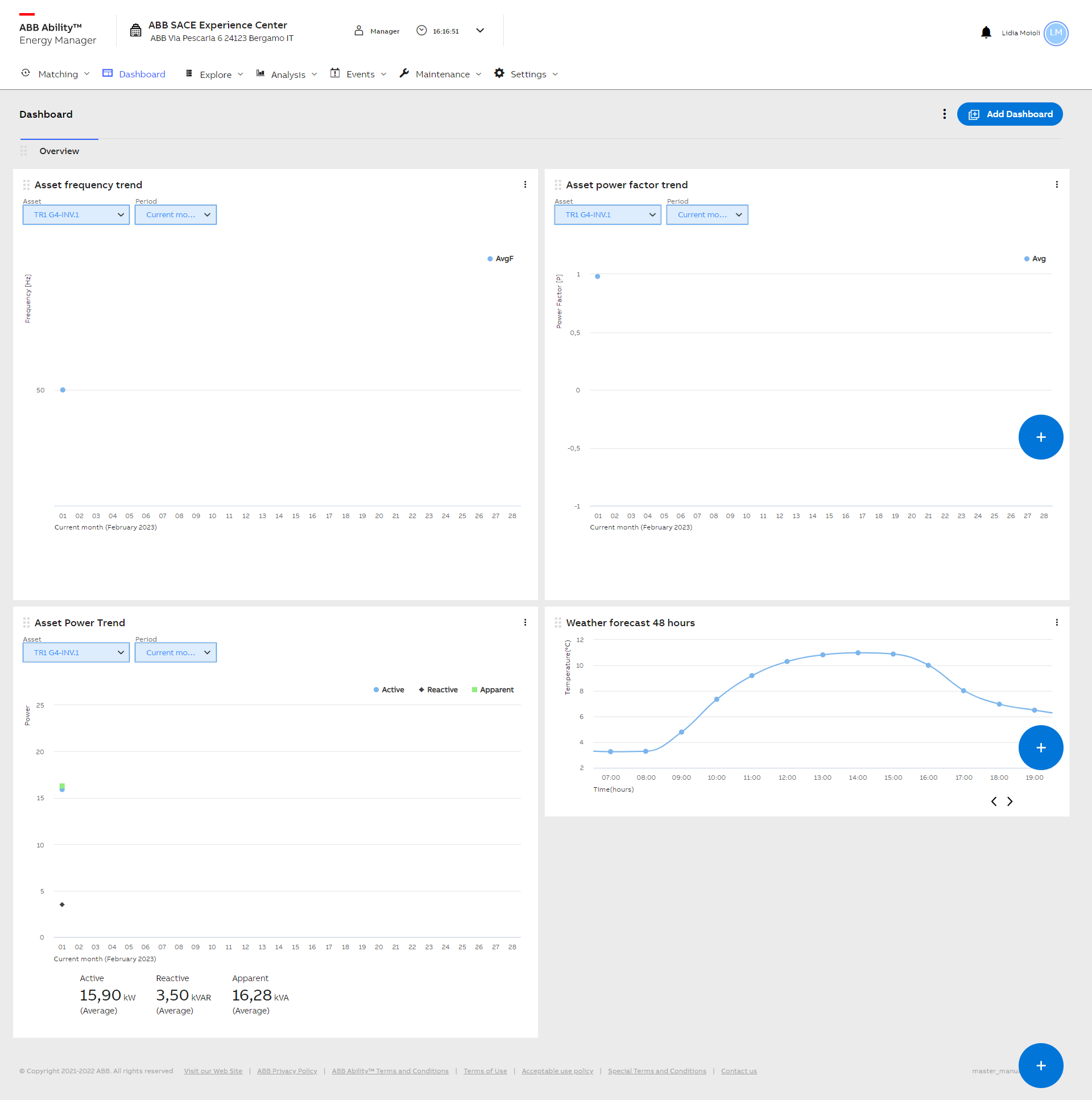The width and height of the screenshot is (1092, 1100).
Task: Toggle Reactive series in power legend
Action: (x=438, y=689)
